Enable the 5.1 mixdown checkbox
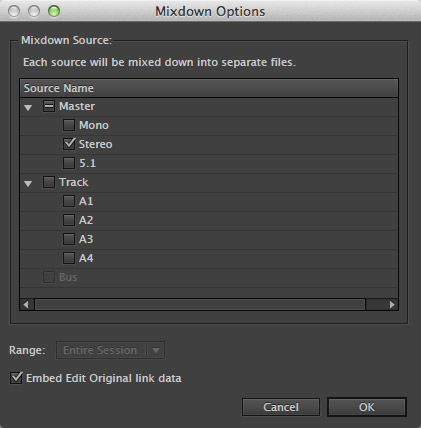421x428 pixels. coord(69,163)
